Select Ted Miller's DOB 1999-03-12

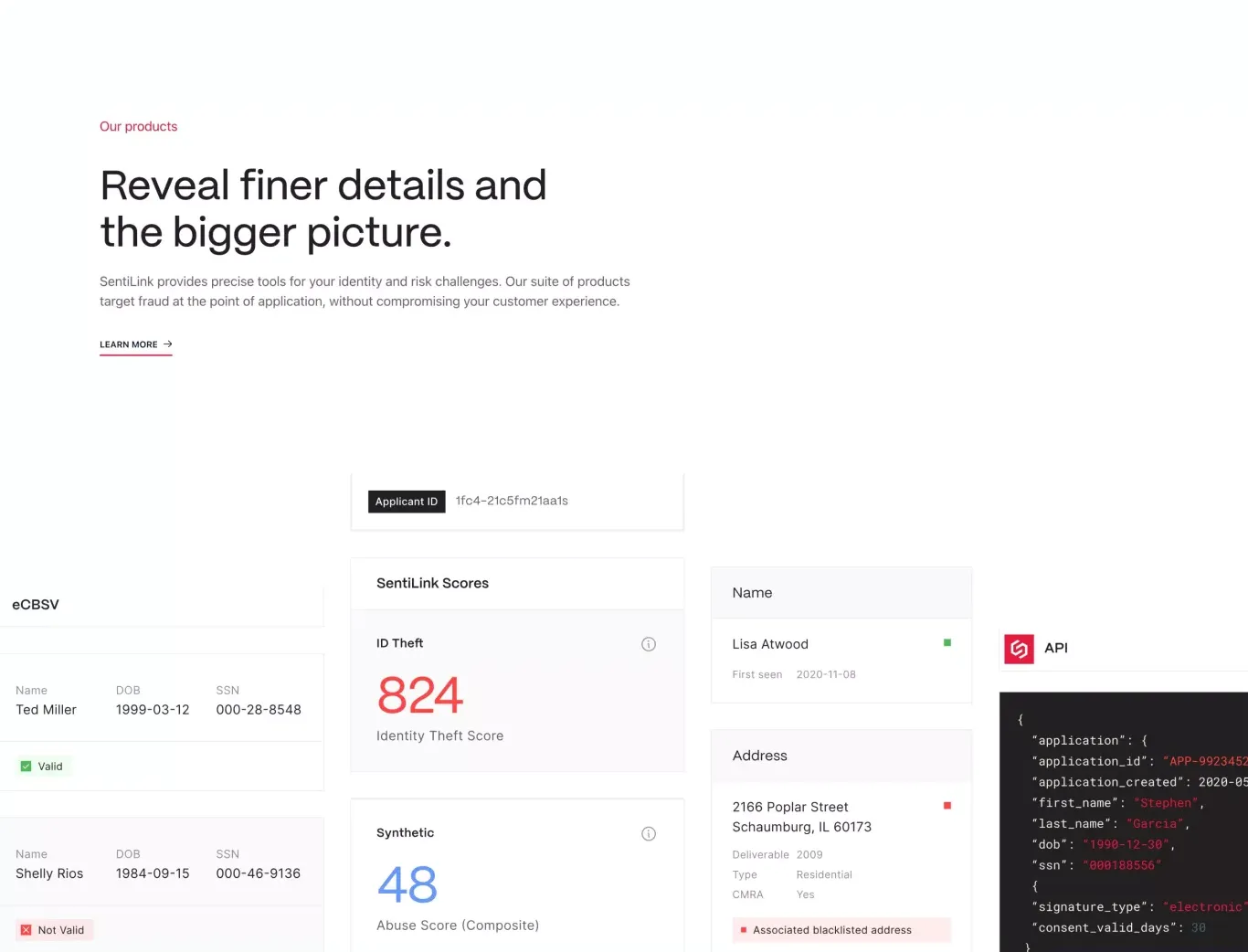coord(153,710)
